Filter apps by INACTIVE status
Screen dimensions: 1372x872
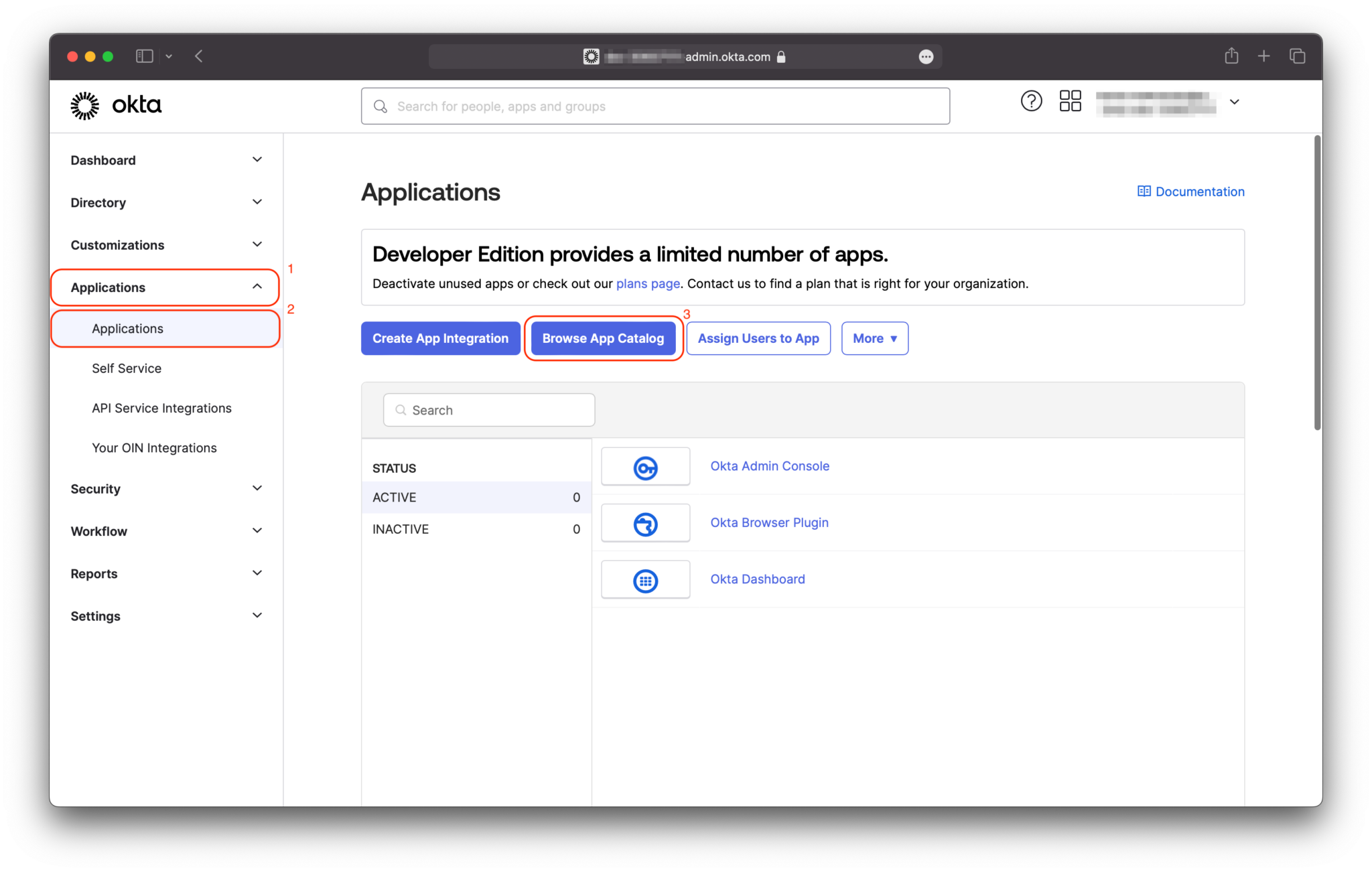pyautogui.click(x=400, y=528)
